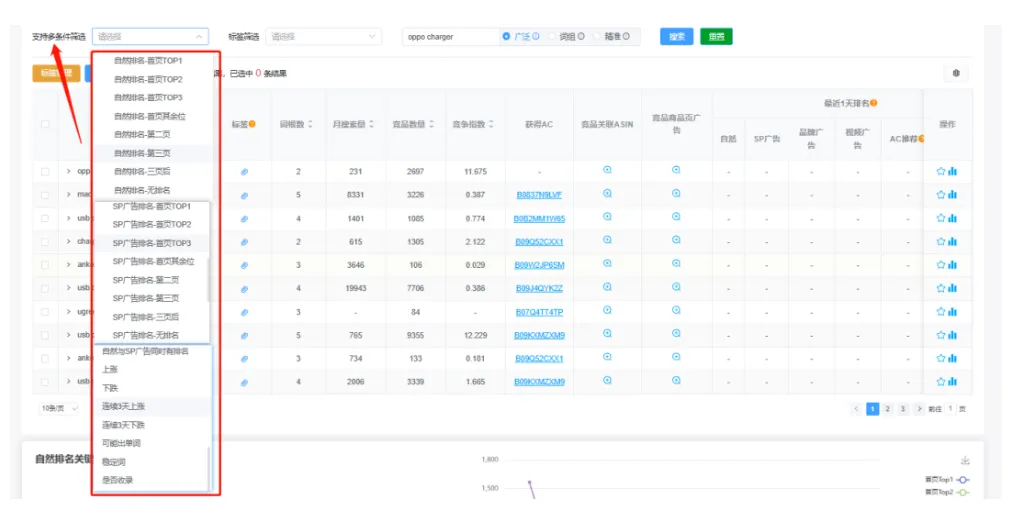Collapse the 支持多条件筛选 select box

tap(150, 37)
